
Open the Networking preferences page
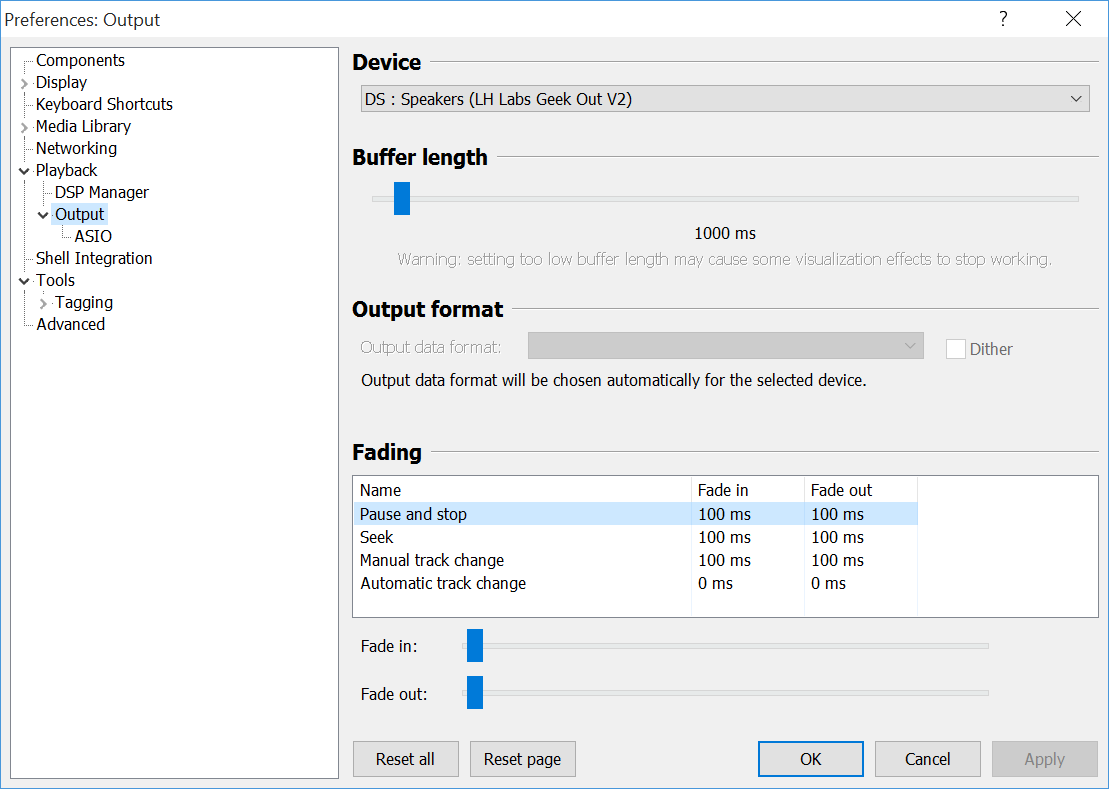pos(76,148)
